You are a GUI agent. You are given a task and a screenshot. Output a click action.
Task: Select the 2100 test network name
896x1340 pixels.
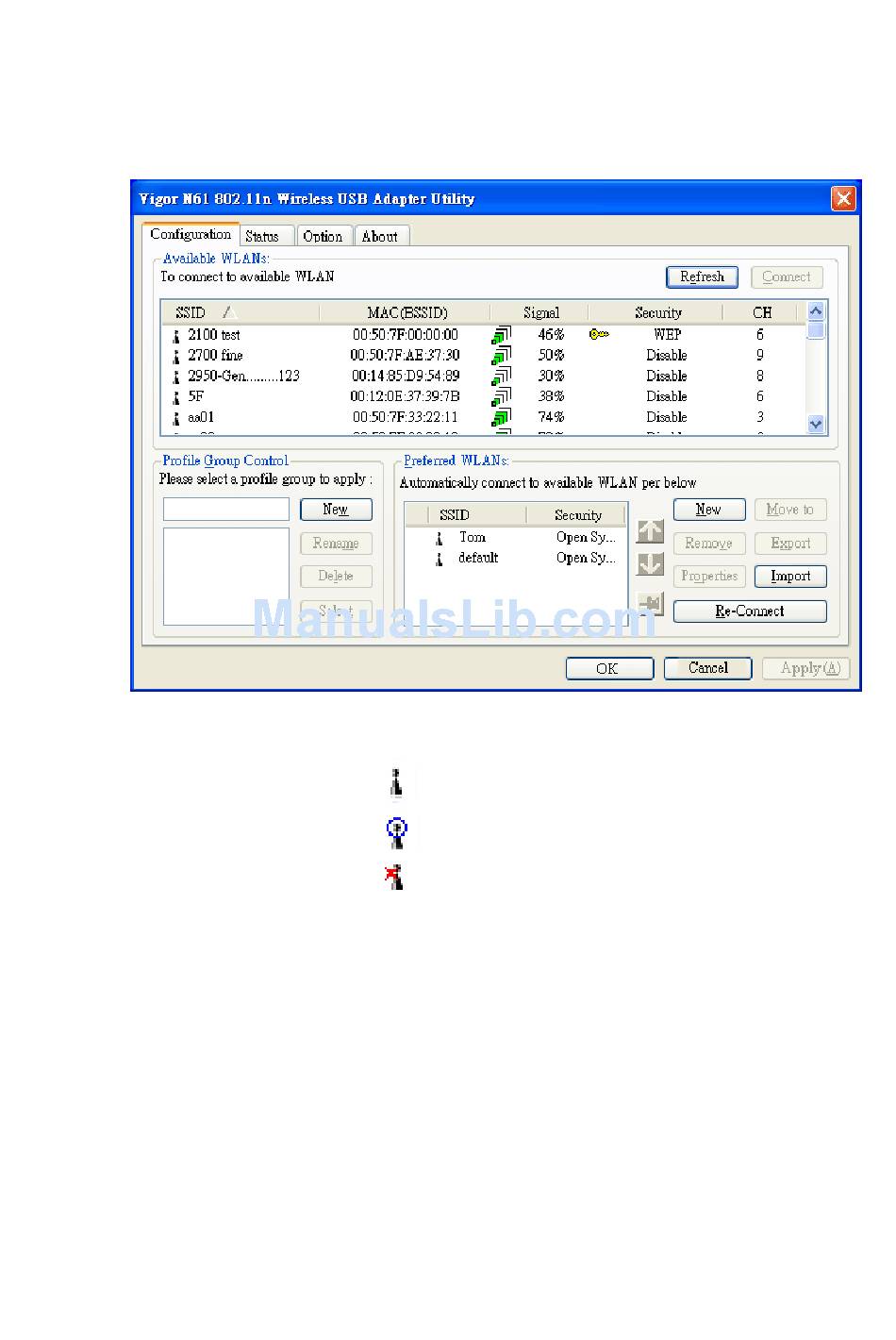pyautogui.click(x=214, y=335)
